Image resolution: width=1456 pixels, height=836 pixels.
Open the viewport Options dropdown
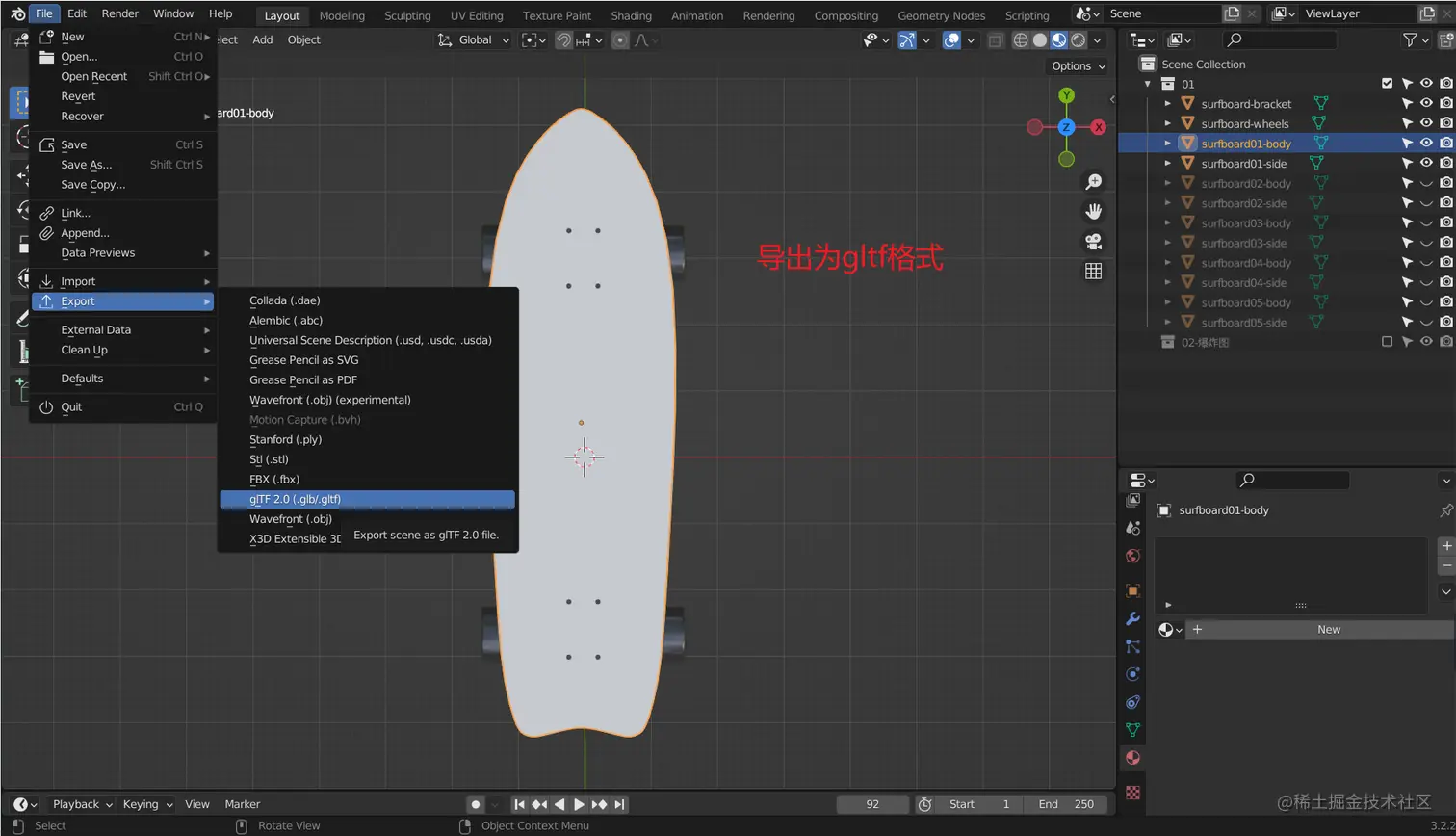(1078, 66)
